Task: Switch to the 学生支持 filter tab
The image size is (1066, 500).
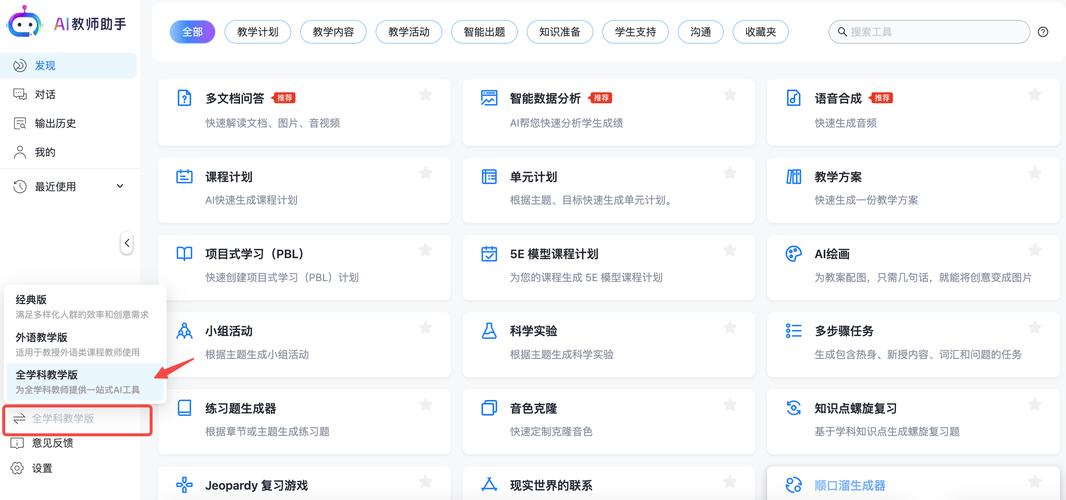Action: pyautogui.click(x=635, y=32)
